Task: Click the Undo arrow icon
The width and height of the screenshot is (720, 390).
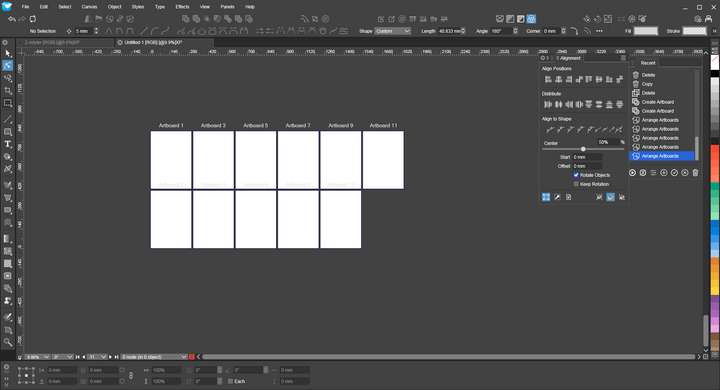Action: [12, 19]
